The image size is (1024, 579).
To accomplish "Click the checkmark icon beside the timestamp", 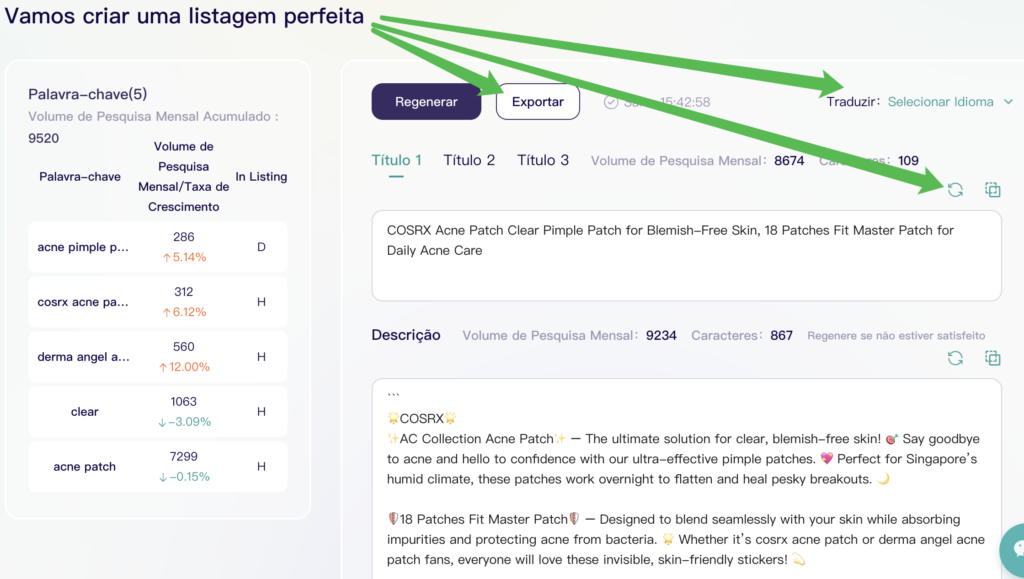I will [611, 102].
